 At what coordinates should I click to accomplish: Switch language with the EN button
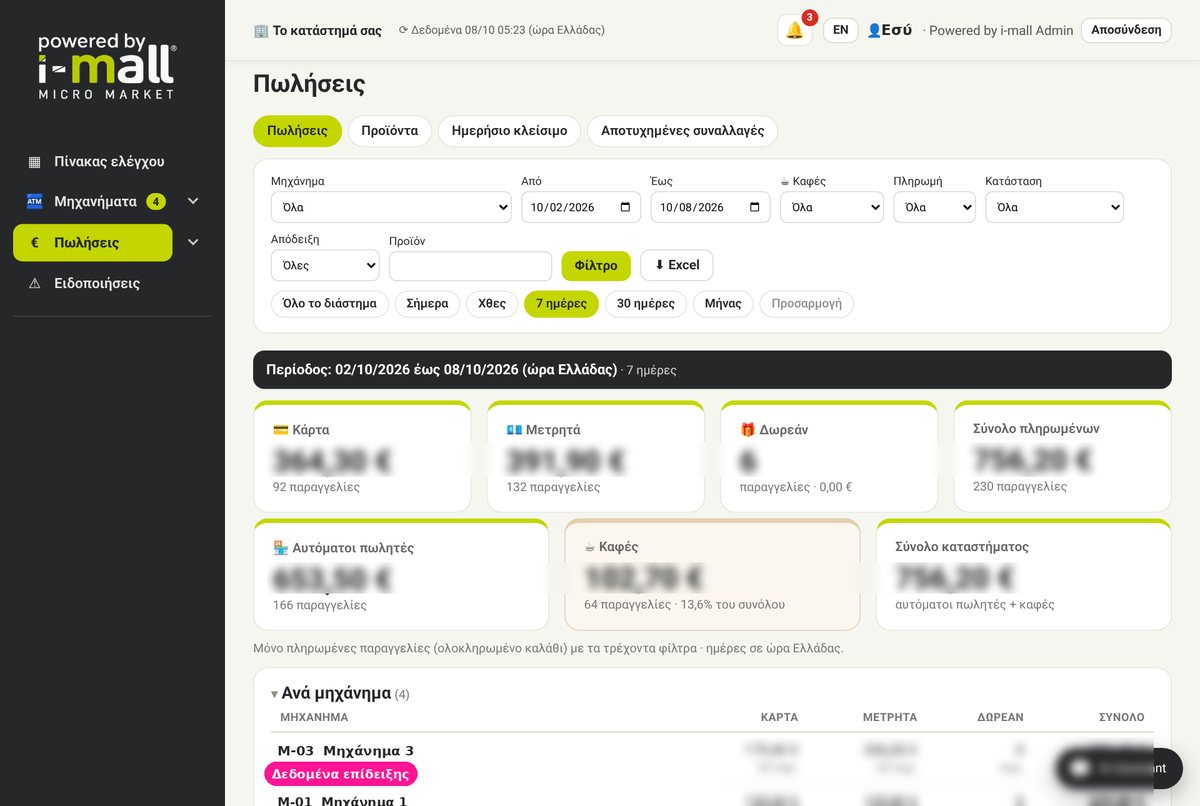click(x=840, y=30)
